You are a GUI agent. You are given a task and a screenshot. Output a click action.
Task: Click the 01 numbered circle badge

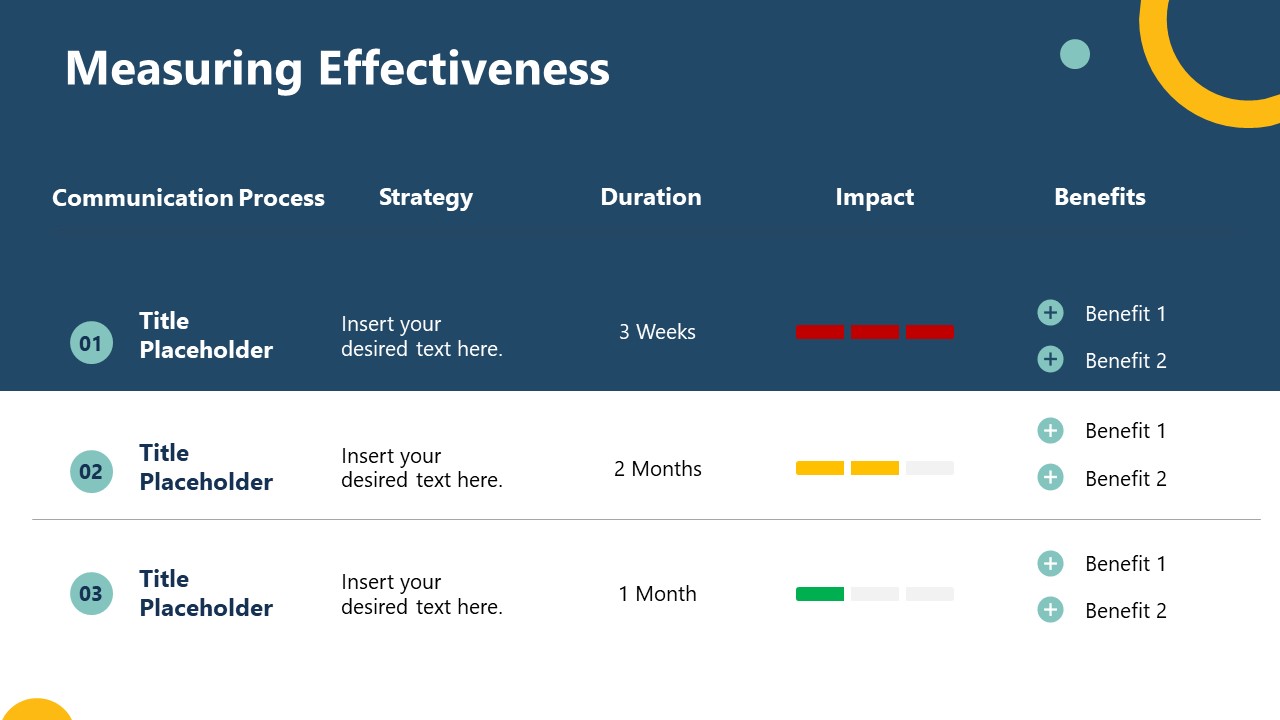point(91,343)
